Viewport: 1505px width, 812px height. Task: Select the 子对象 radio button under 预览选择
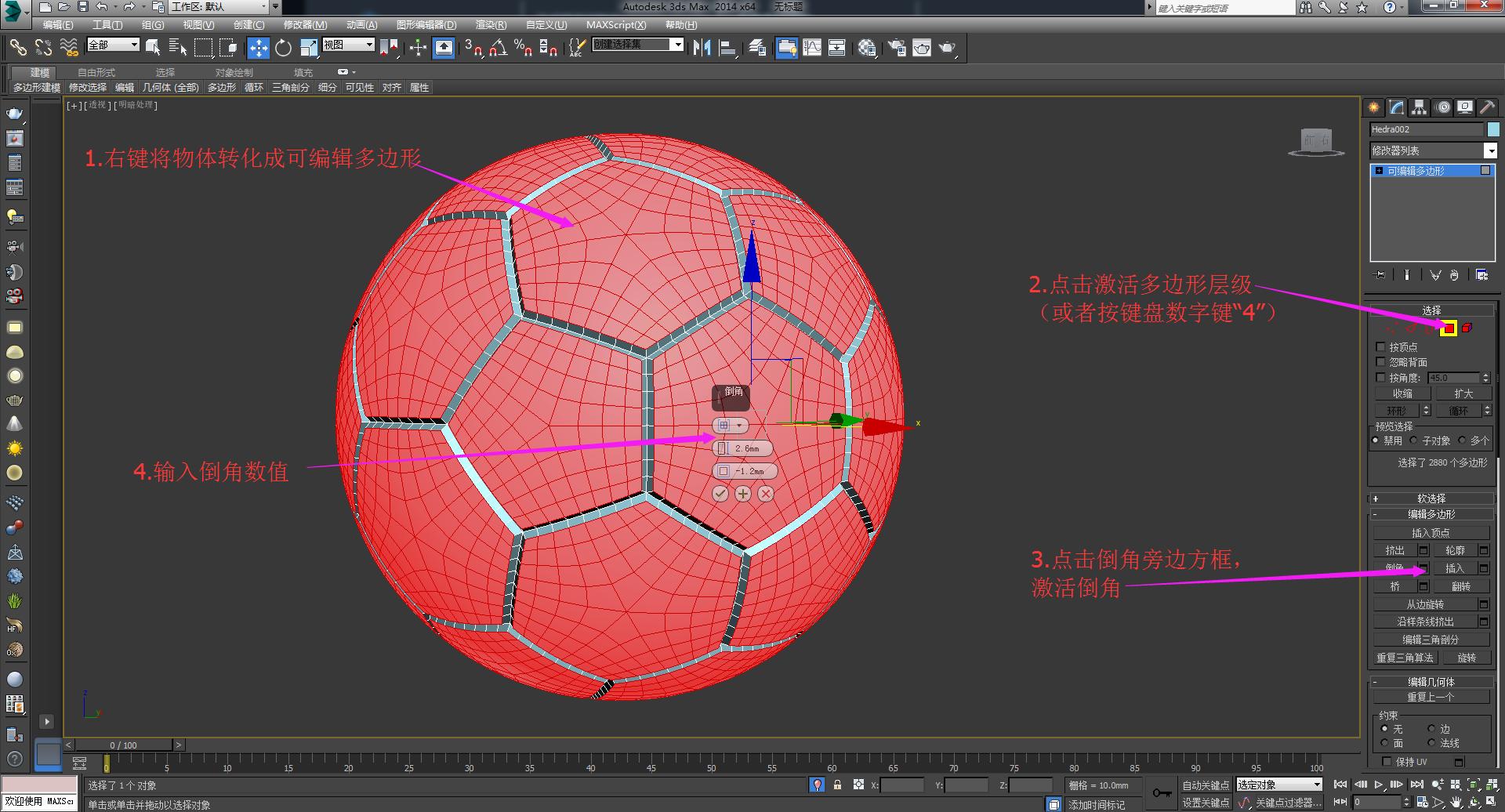coord(1413,440)
